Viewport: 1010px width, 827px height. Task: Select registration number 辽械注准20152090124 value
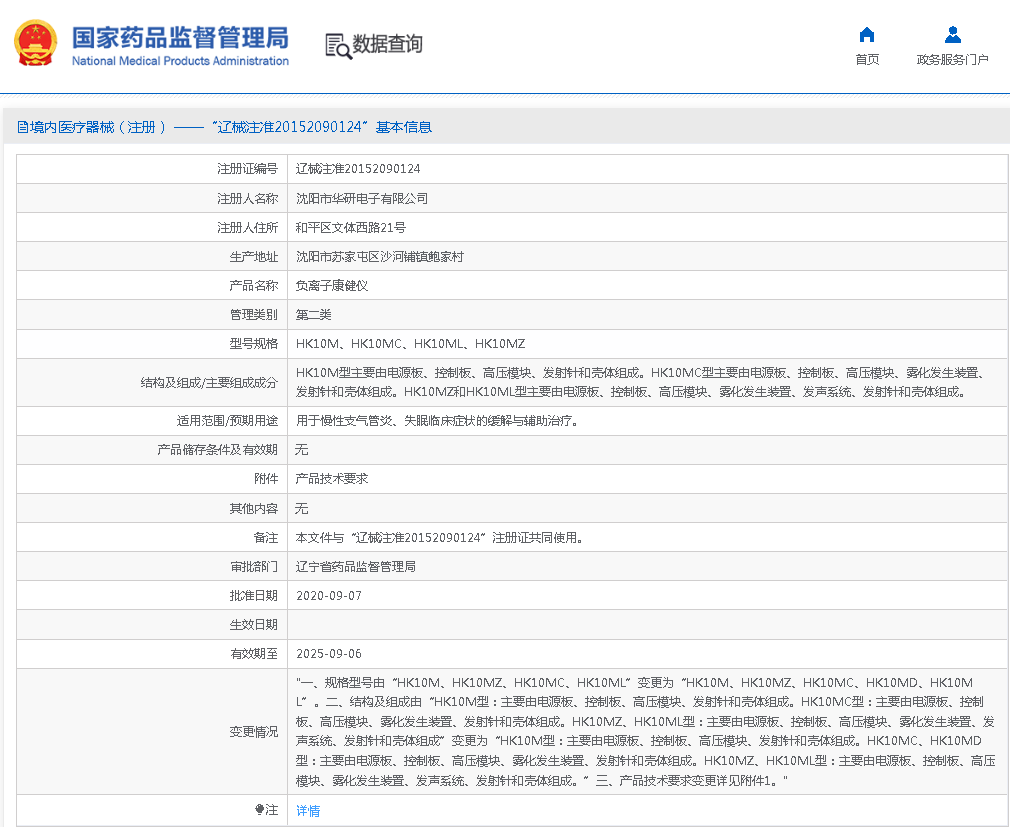358,169
